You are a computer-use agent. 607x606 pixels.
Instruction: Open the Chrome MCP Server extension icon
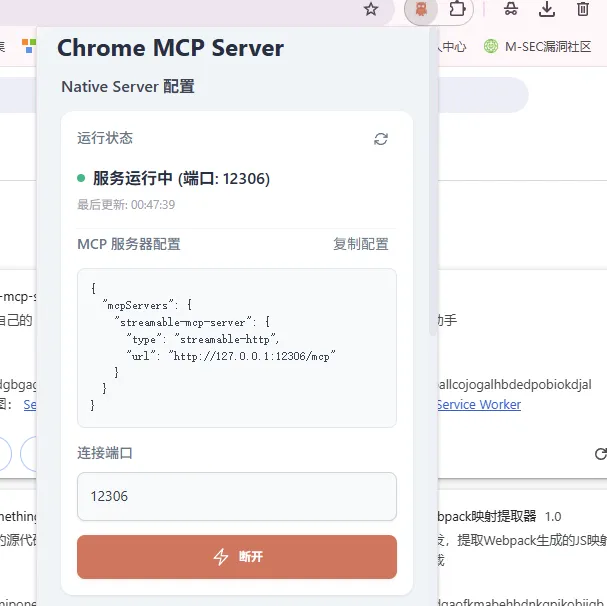point(421,9)
